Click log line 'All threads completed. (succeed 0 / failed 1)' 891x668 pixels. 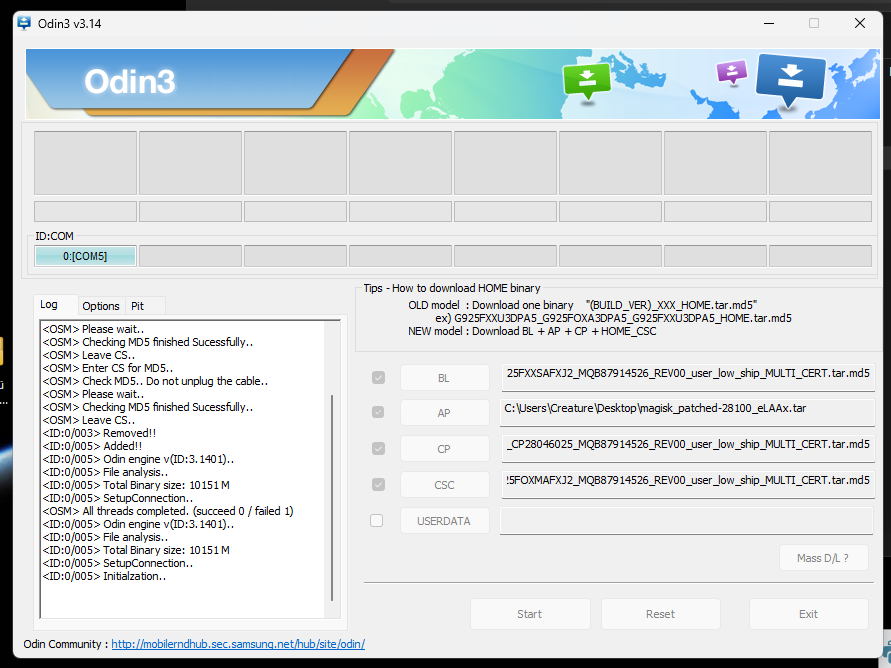pyautogui.click(x=168, y=511)
